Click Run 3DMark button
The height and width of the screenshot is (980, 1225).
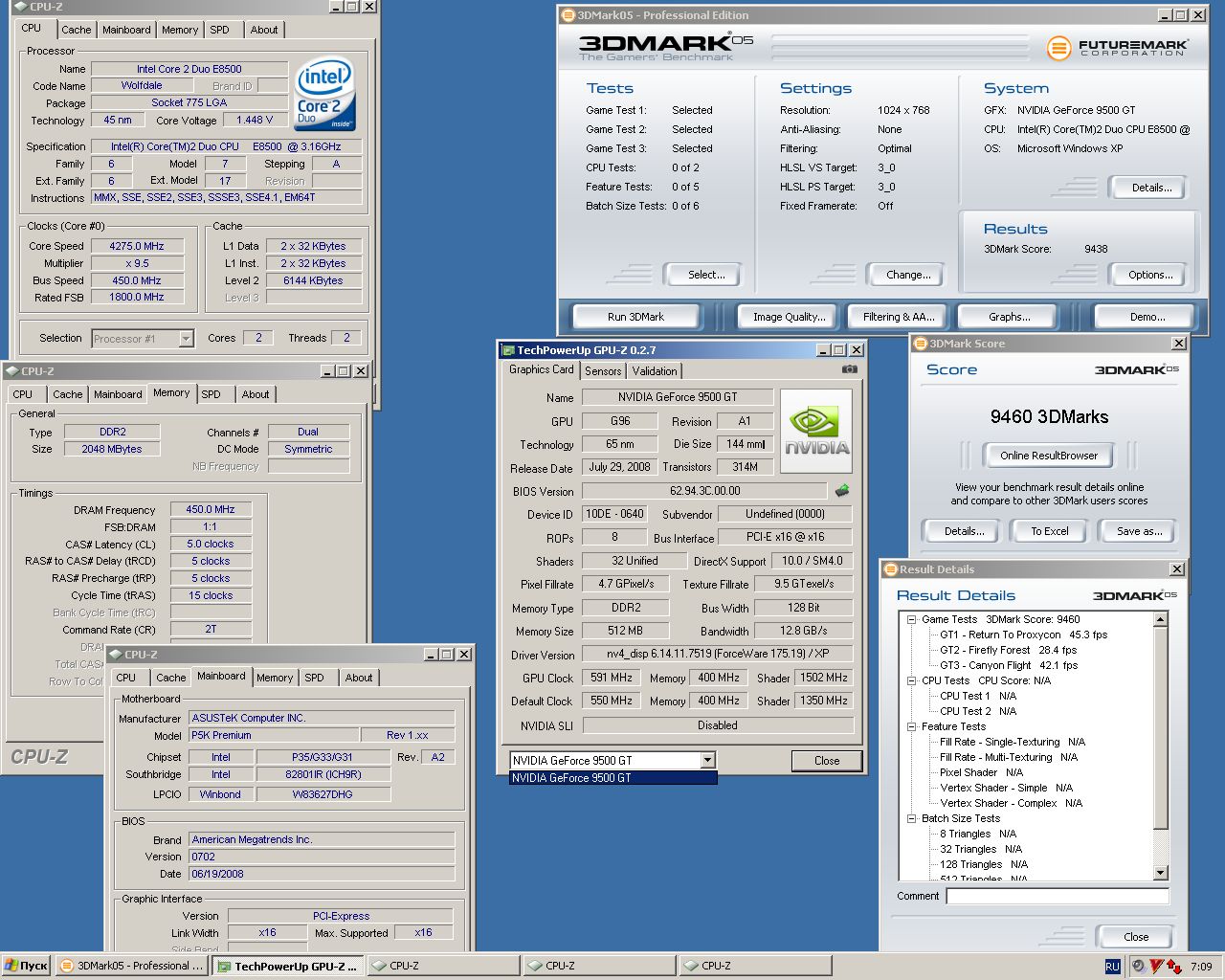click(x=635, y=317)
